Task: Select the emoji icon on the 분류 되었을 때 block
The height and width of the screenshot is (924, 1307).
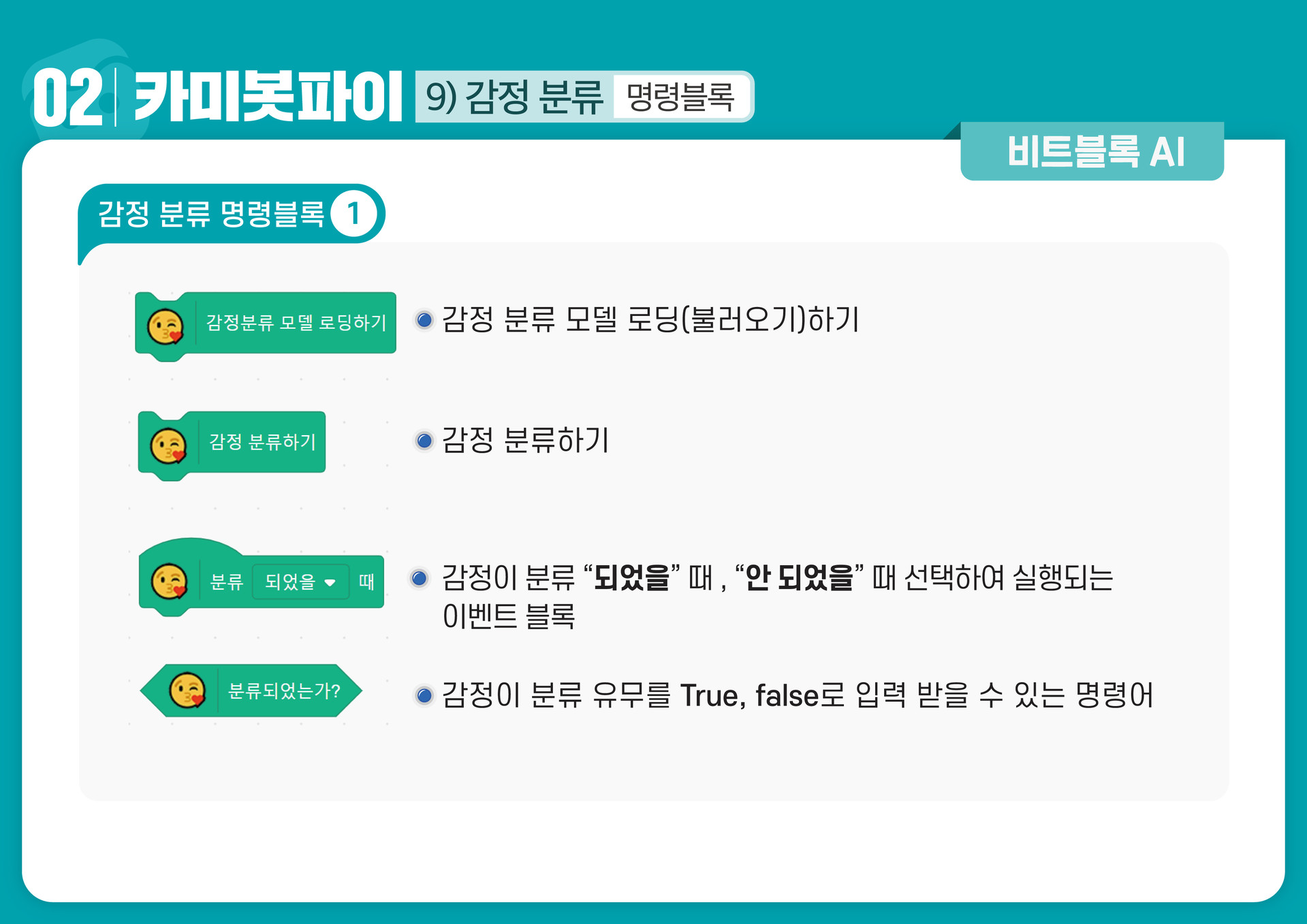Action: pos(169,582)
